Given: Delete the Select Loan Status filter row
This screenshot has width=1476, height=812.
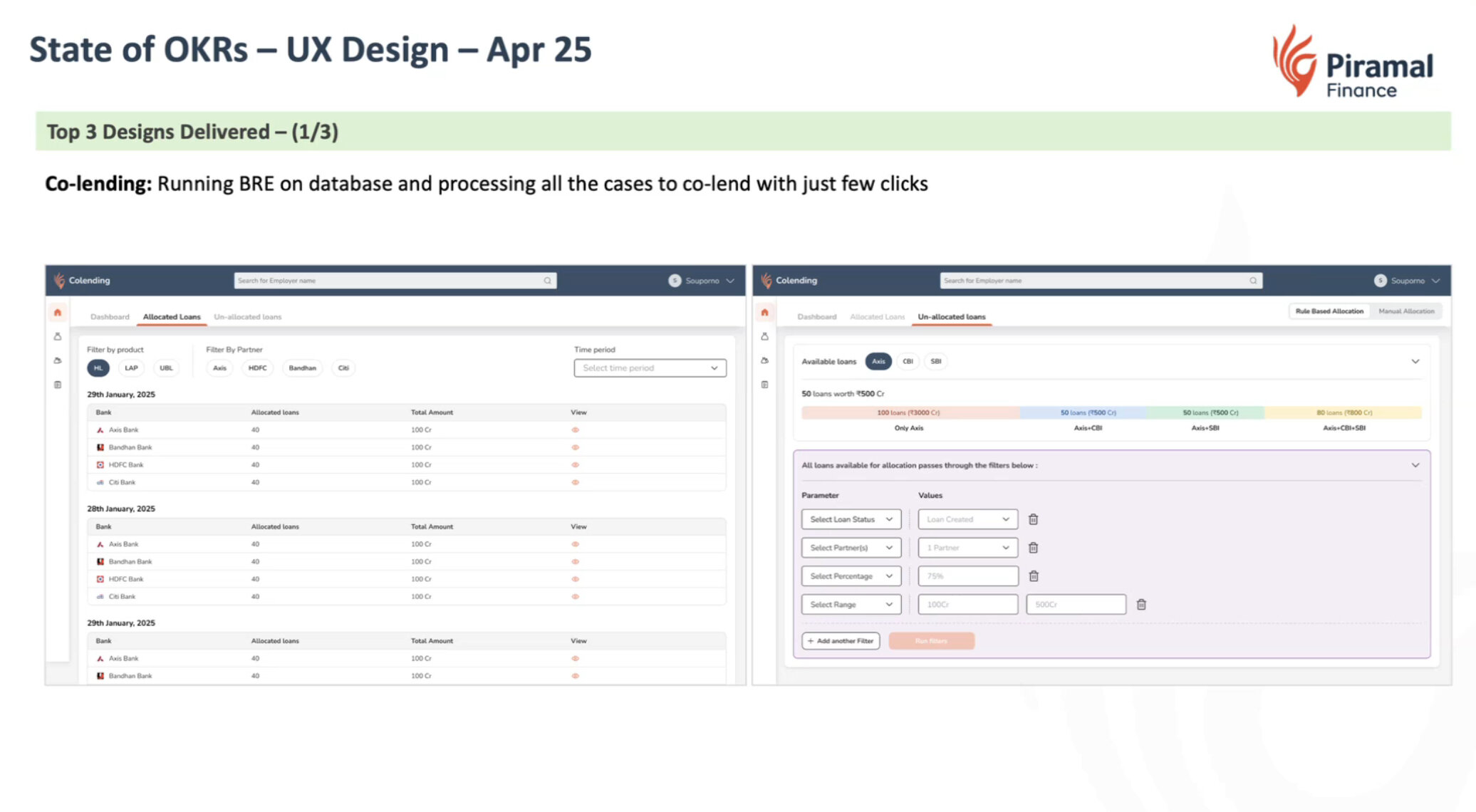Looking at the screenshot, I should point(1033,519).
